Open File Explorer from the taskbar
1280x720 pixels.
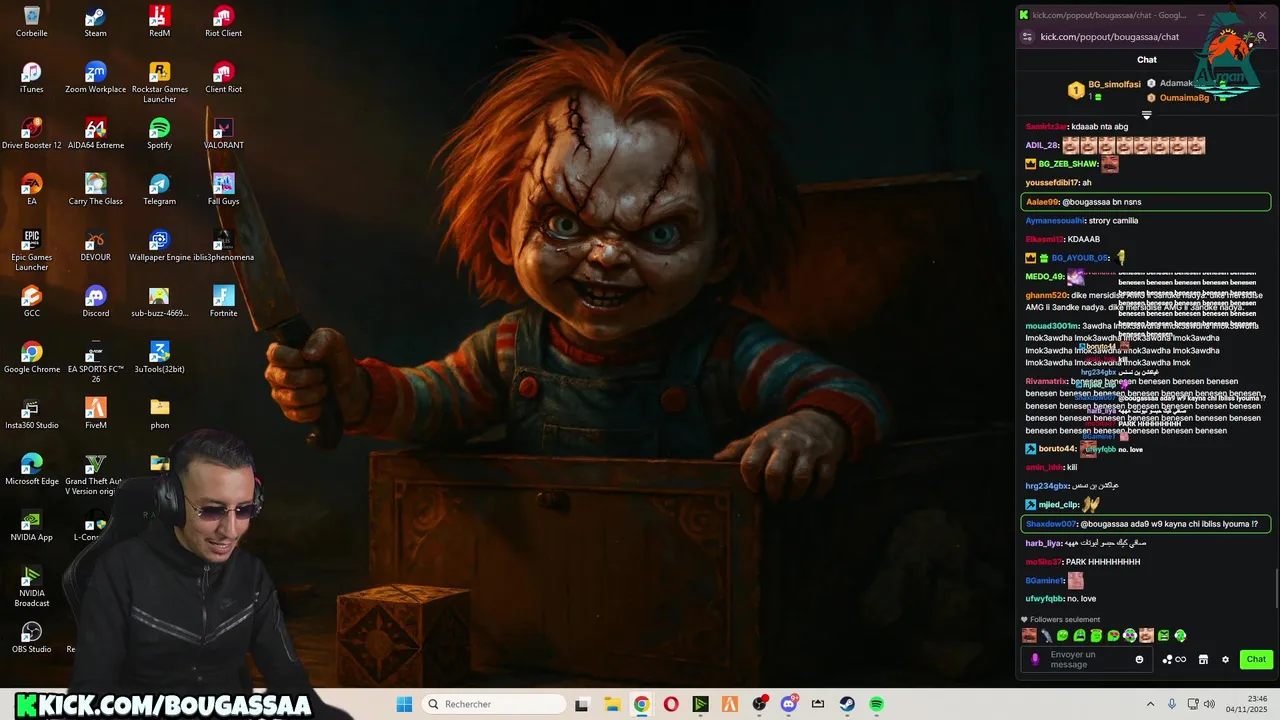[611, 704]
